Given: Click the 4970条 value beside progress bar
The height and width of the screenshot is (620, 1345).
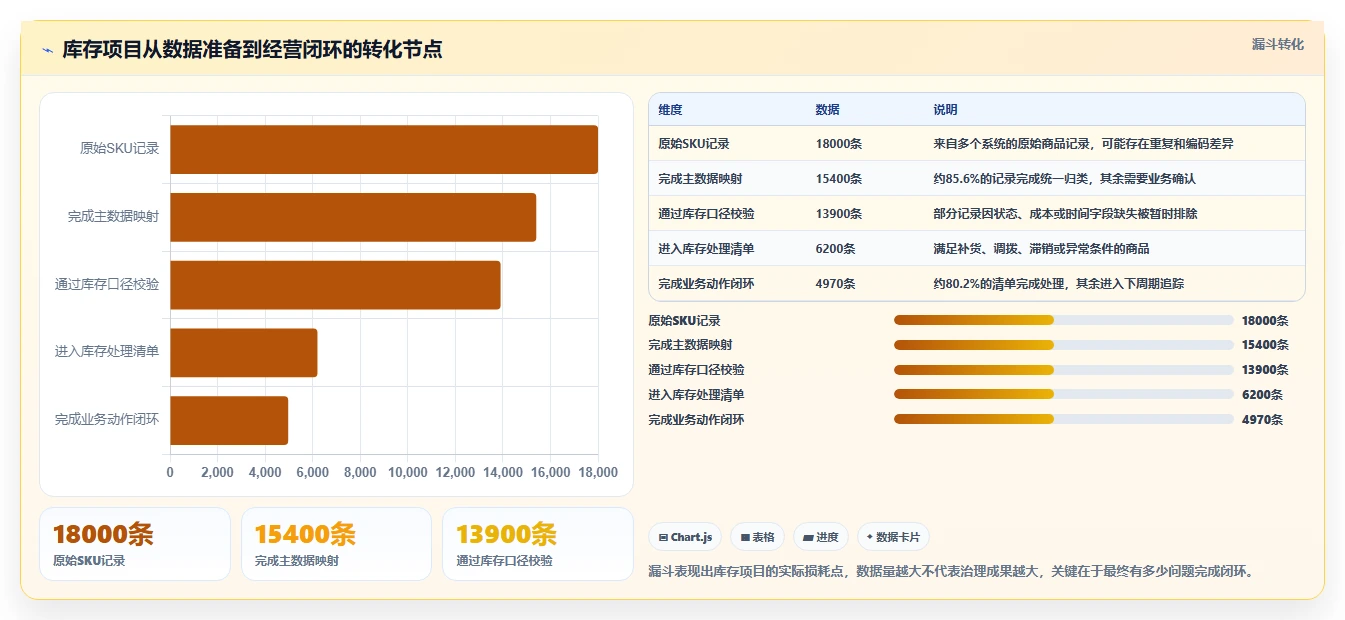Looking at the screenshot, I should point(1262,420).
